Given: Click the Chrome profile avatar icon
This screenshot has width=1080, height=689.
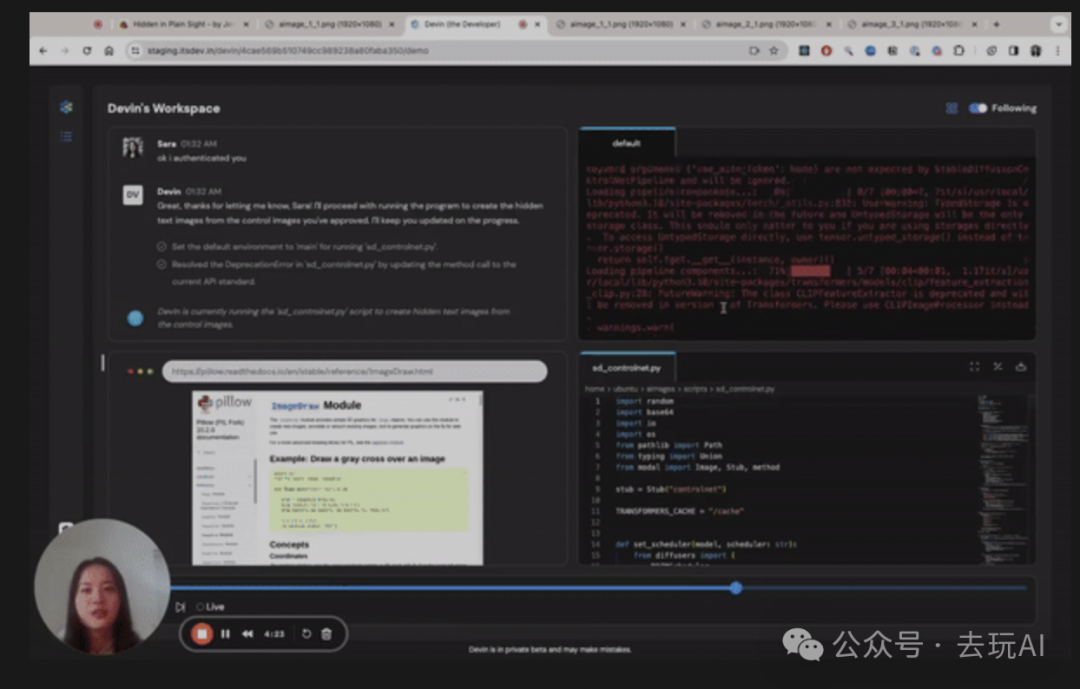Looking at the screenshot, I should 1036,50.
